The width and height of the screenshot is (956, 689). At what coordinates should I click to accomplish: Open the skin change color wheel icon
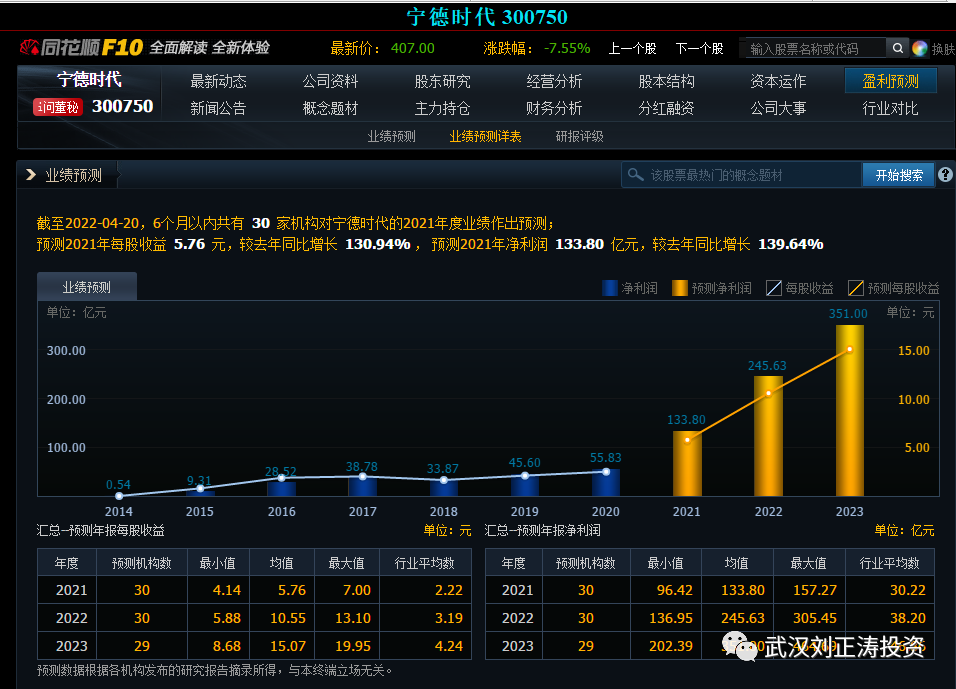pyautogui.click(x=919, y=48)
